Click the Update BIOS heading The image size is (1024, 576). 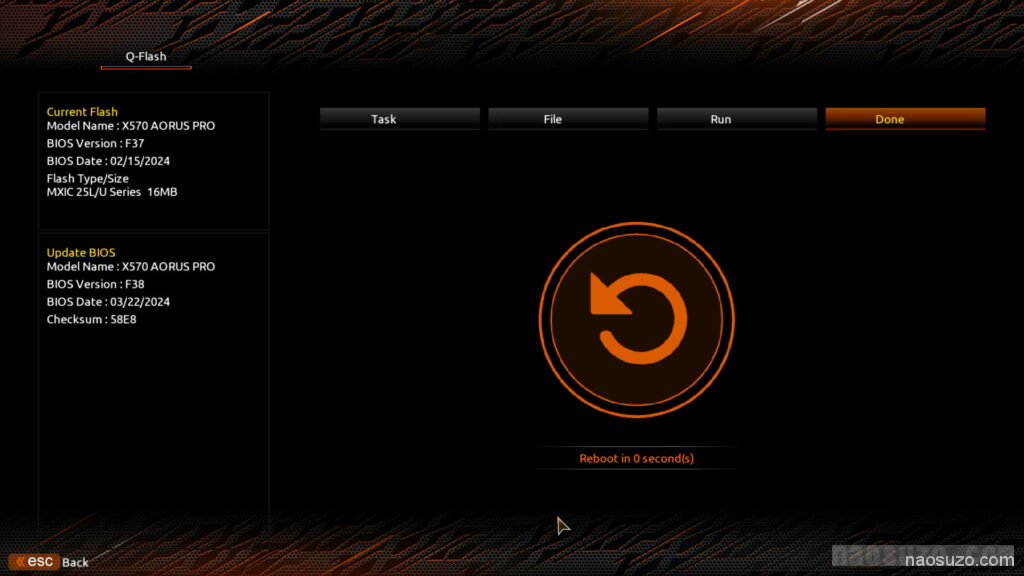pyautogui.click(x=81, y=253)
